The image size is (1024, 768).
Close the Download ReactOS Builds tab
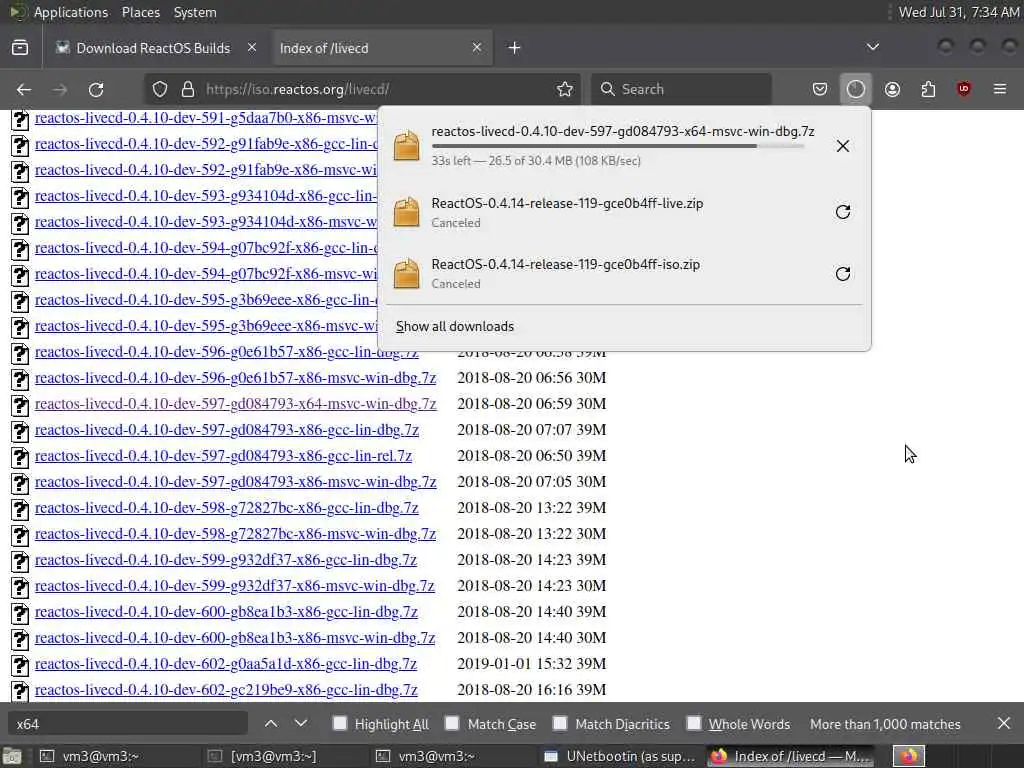point(251,48)
